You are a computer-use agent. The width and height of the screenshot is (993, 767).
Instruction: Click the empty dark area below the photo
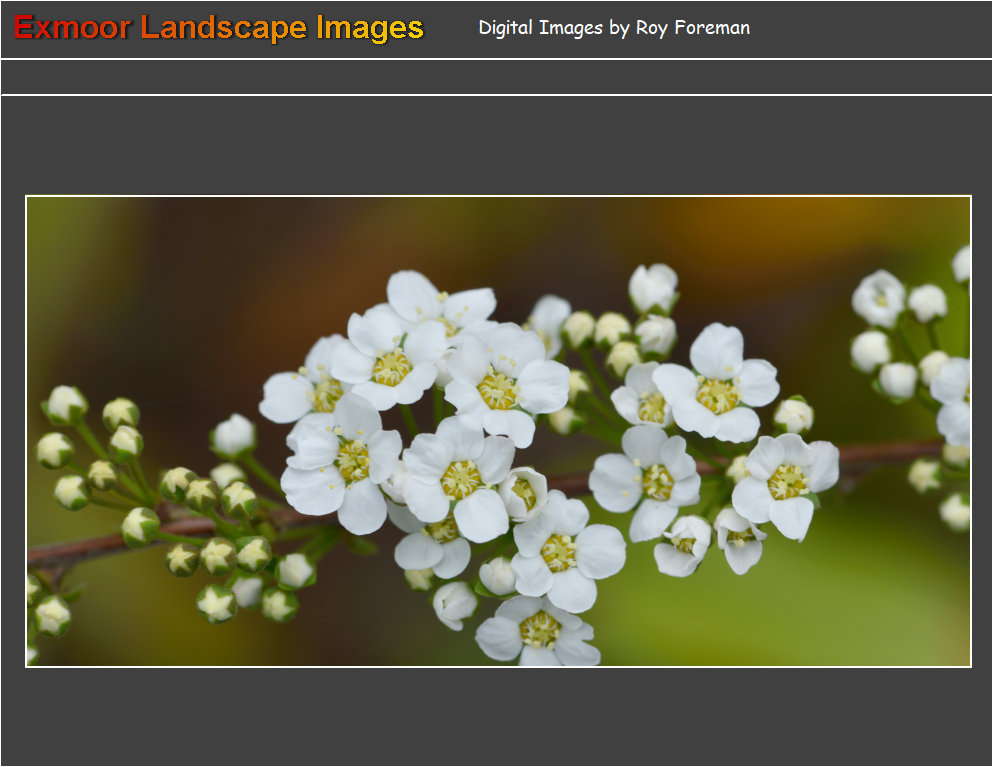496,715
